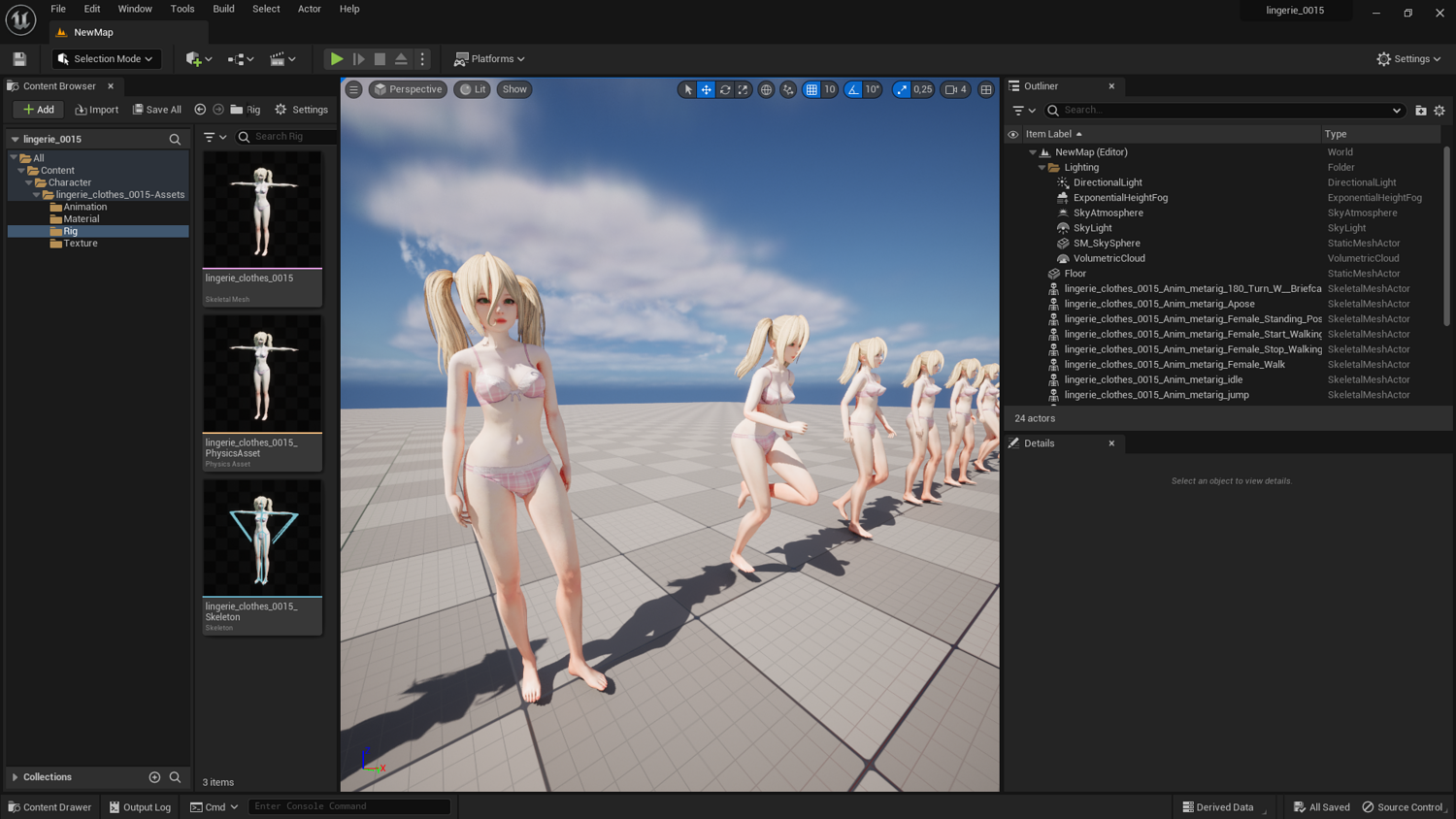Screen dimensions: 1456x819
Task: Open the File menu
Action: tap(58, 9)
